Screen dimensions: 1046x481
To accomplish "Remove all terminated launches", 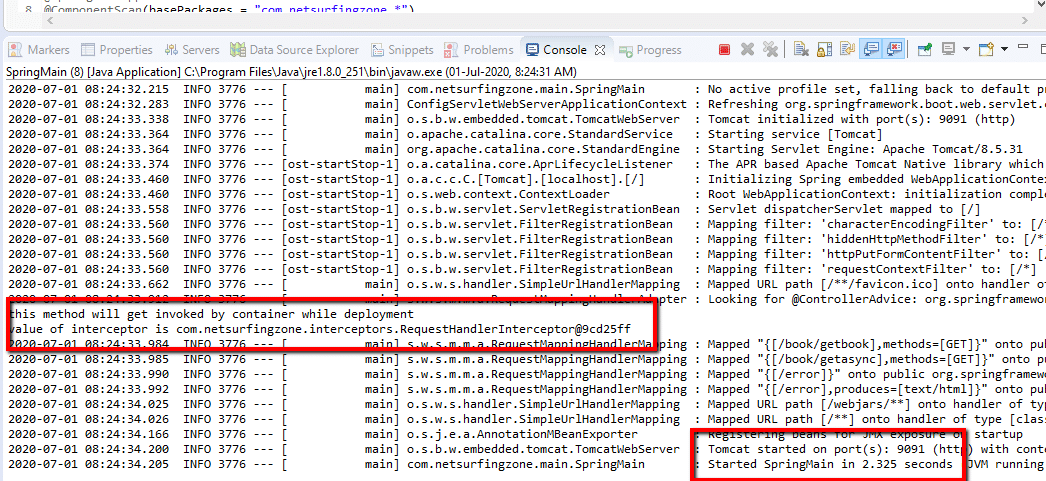I will coord(770,49).
